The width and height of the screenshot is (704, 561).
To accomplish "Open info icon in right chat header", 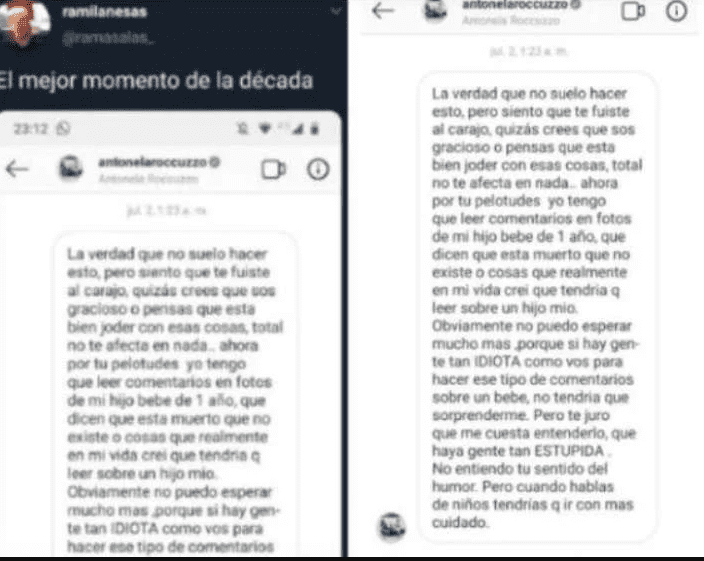I will (676, 10).
